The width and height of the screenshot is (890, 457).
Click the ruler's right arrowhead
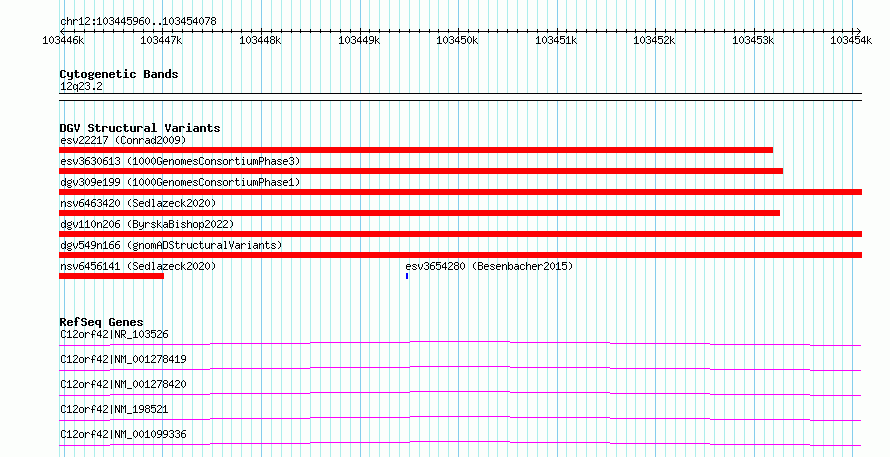859,31
